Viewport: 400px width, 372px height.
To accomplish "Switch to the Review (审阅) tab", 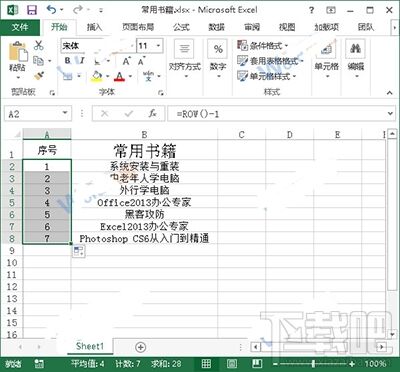I will pyautogui.click(x=252, y=27).
